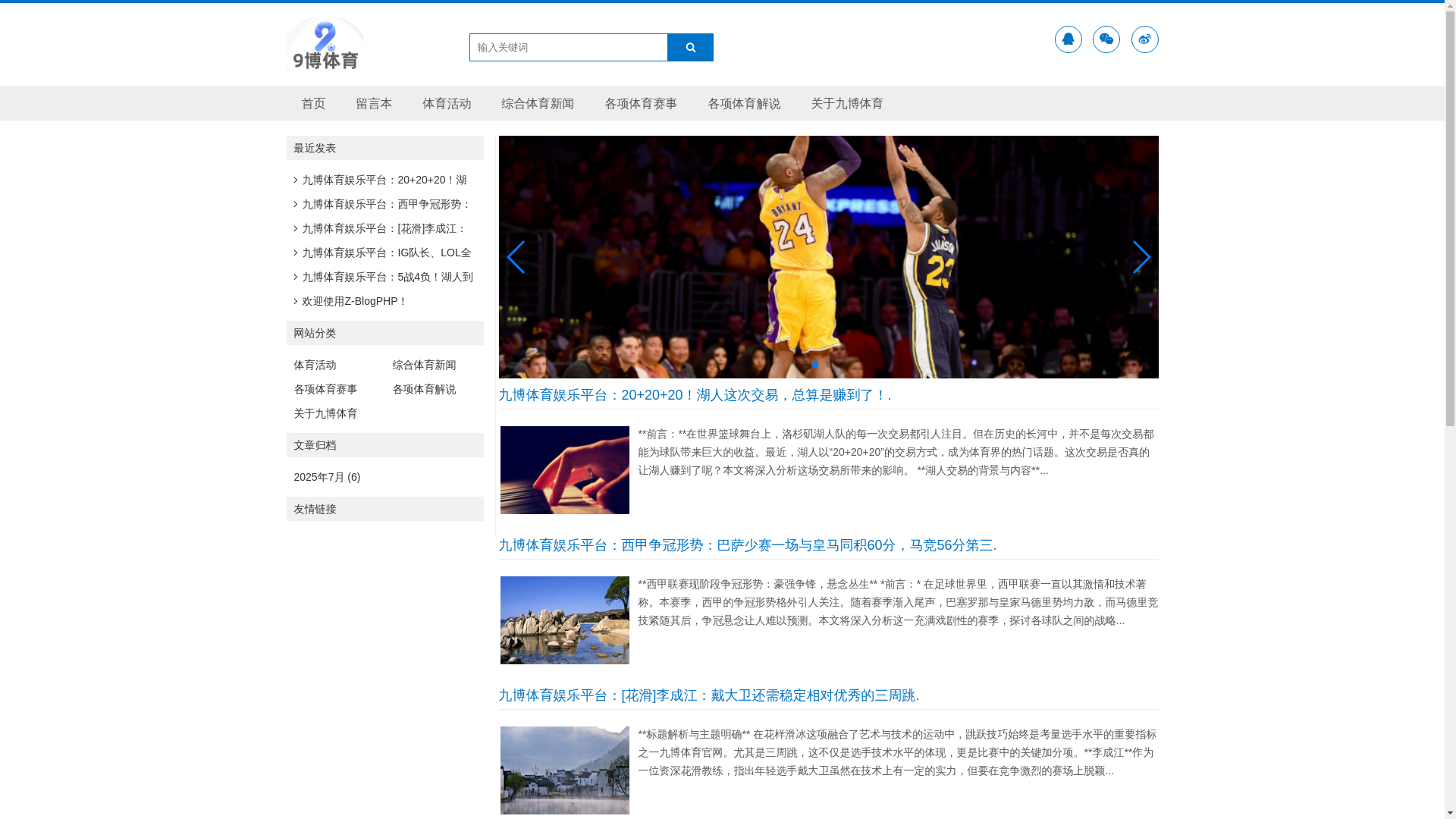Open sidebar category 各项体育赛事

(325, 389)
